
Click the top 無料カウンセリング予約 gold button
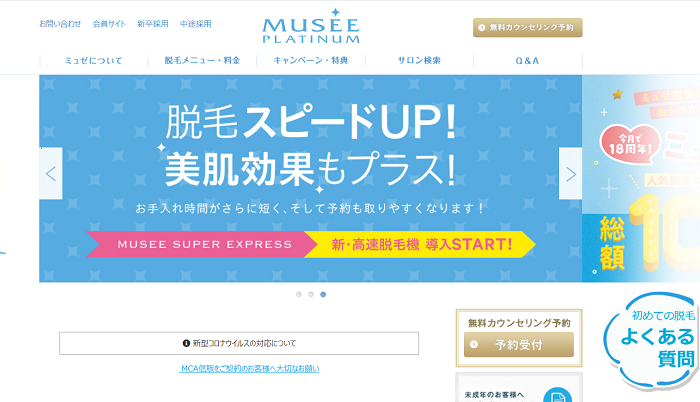528,27
